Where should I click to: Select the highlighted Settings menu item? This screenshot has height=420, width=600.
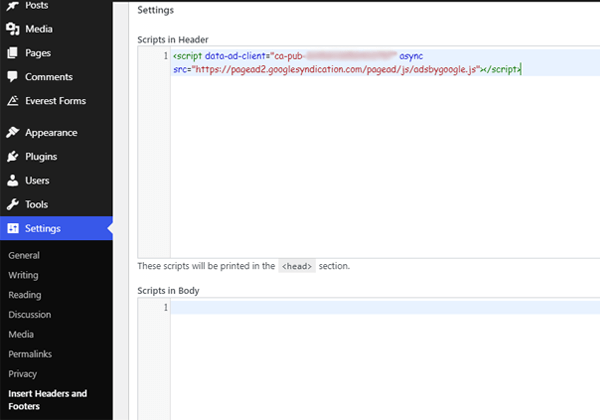pos(56,228)
